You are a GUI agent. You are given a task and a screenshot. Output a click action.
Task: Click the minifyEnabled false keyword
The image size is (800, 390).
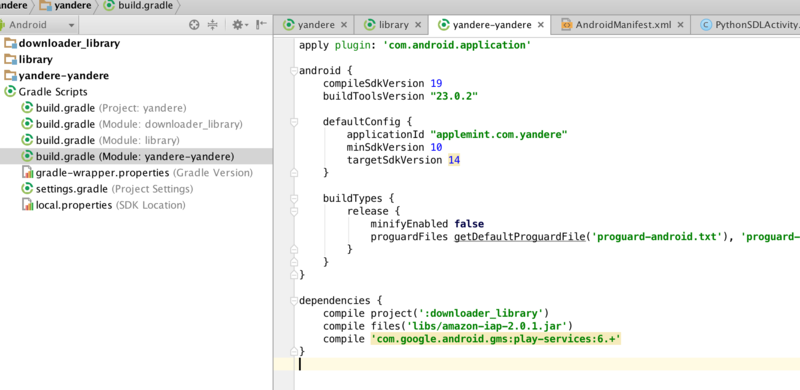pos(469,224)
